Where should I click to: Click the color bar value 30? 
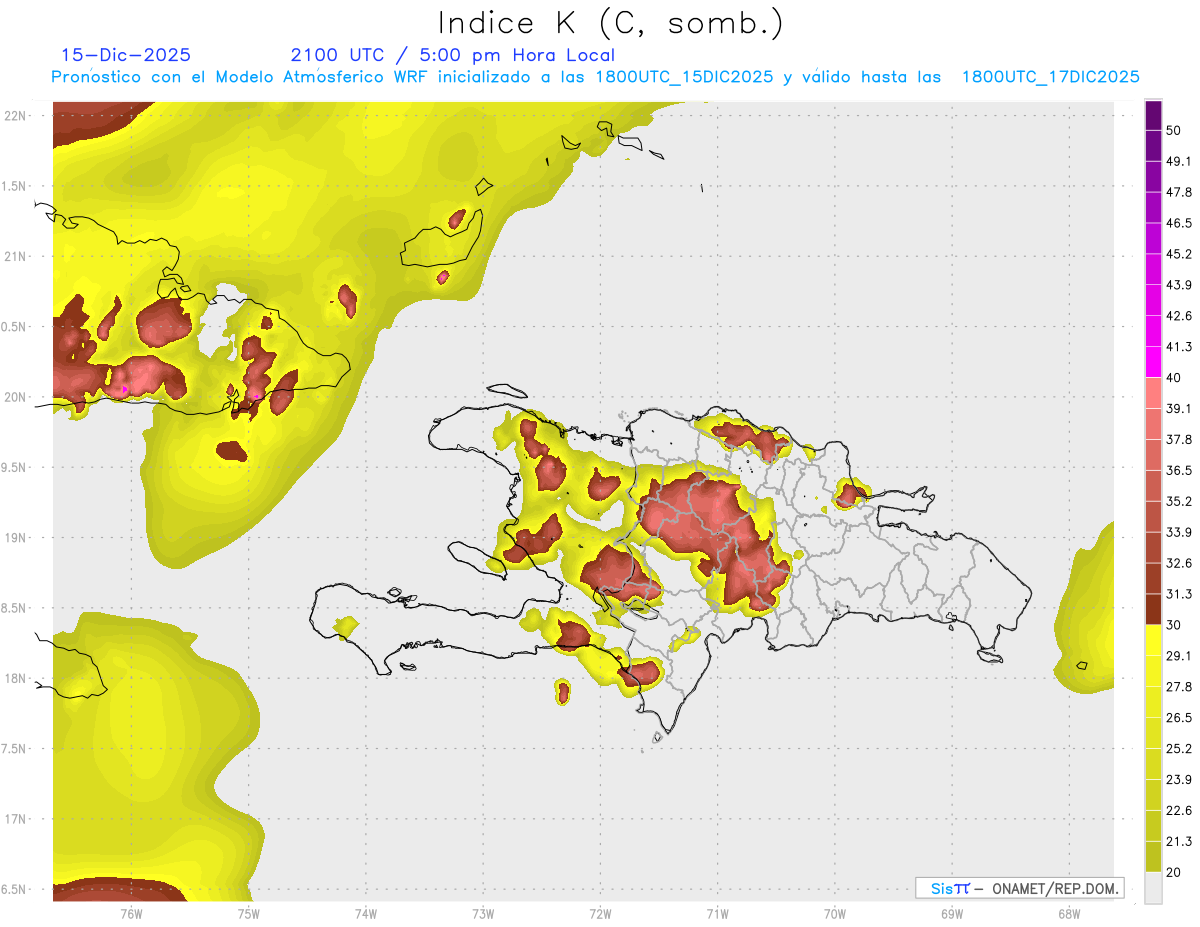[x=1175, y=625]
